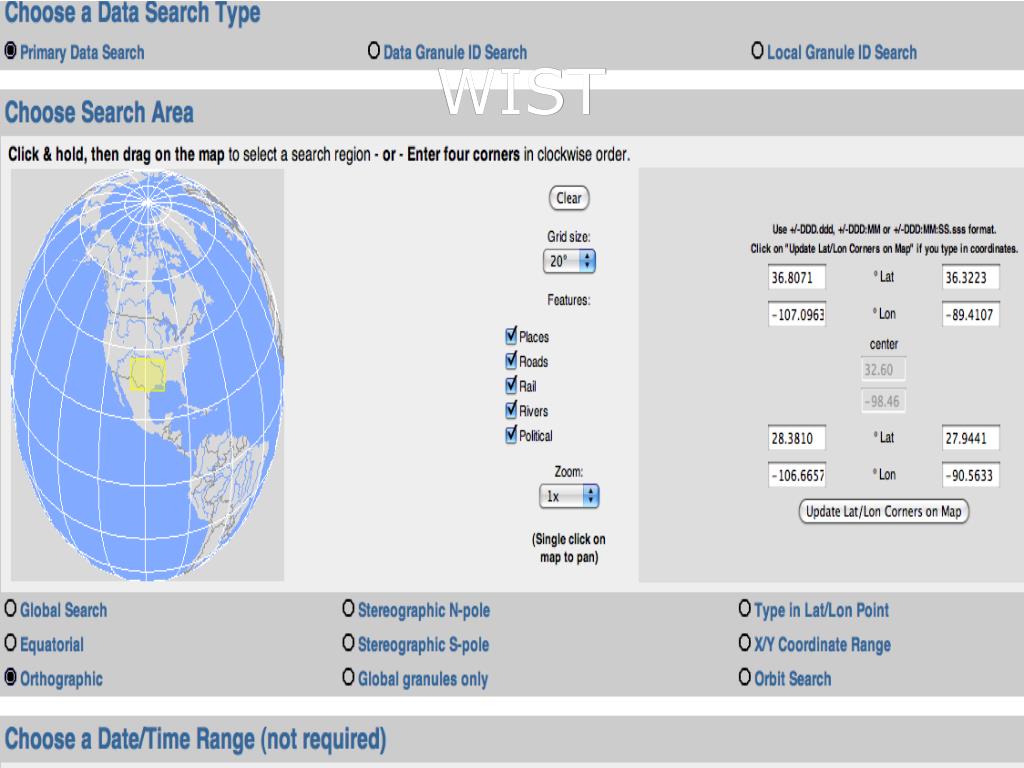Uncheck the Places feature checkbox

(511, 336)
